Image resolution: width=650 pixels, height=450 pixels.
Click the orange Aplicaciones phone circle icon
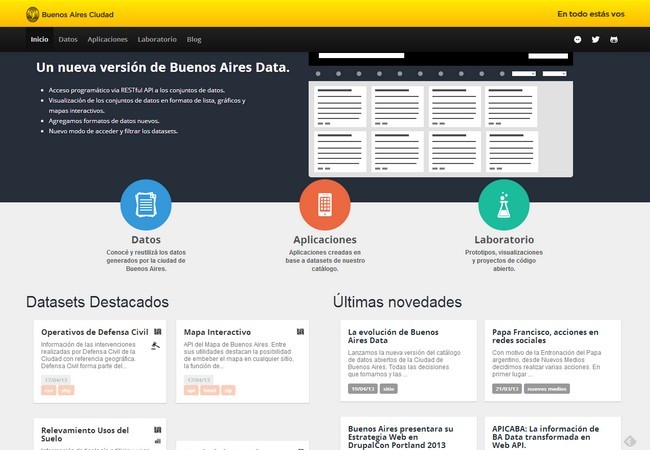[325, 205]
